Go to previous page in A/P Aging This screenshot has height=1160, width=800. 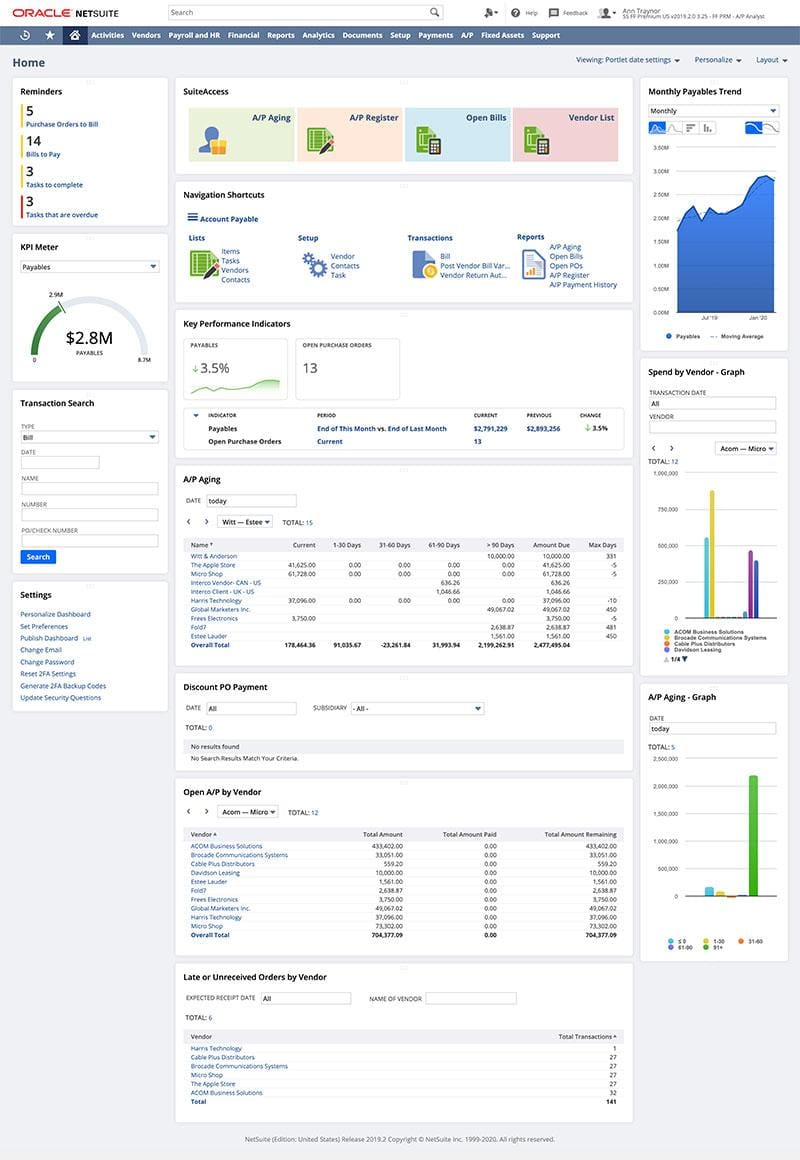[189, 522]
